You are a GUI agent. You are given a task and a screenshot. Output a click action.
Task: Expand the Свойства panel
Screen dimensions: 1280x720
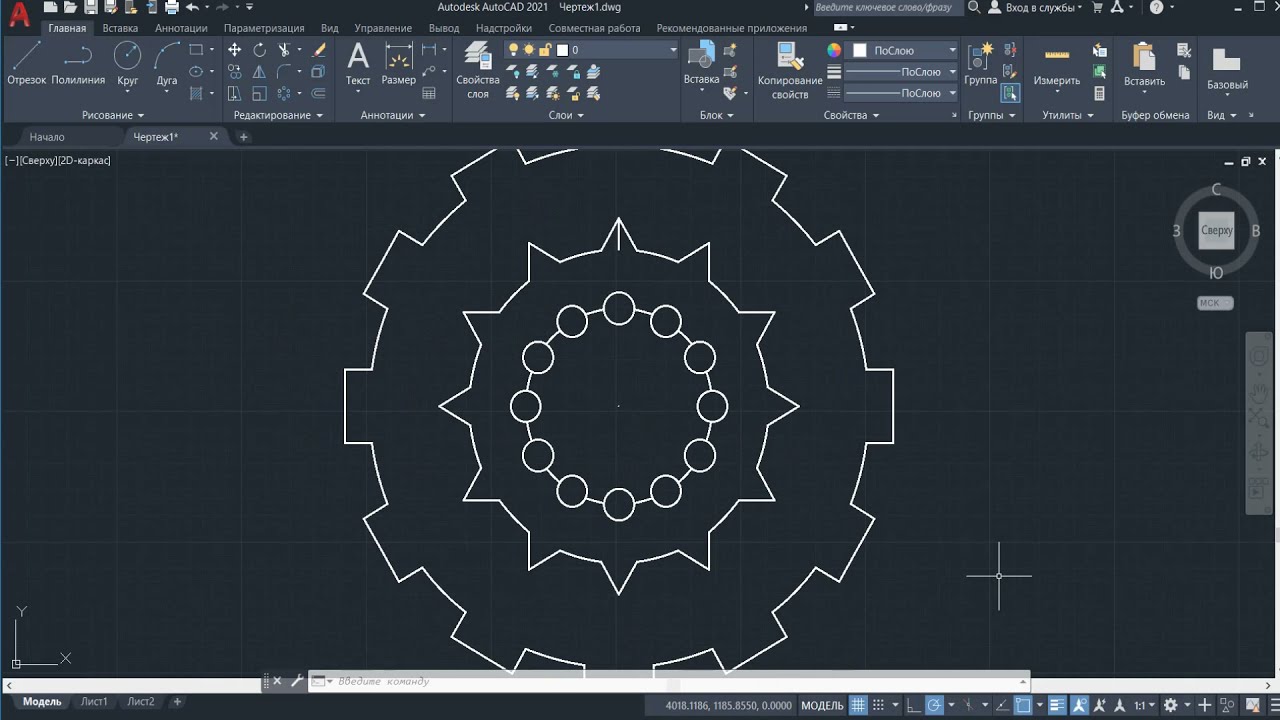(x=851, y=115)
